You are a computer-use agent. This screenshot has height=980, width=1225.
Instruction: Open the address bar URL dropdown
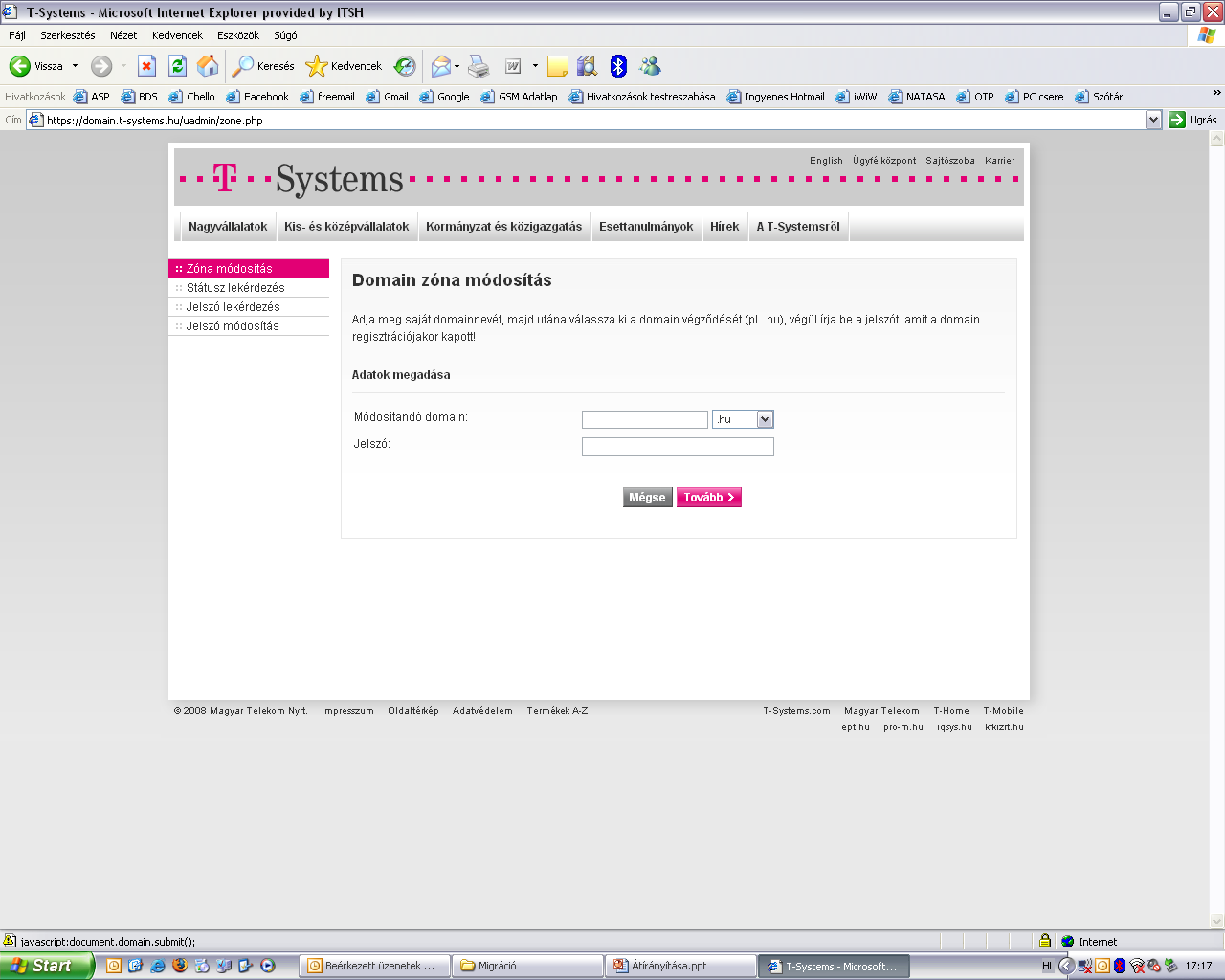[x=1153, y=120]
